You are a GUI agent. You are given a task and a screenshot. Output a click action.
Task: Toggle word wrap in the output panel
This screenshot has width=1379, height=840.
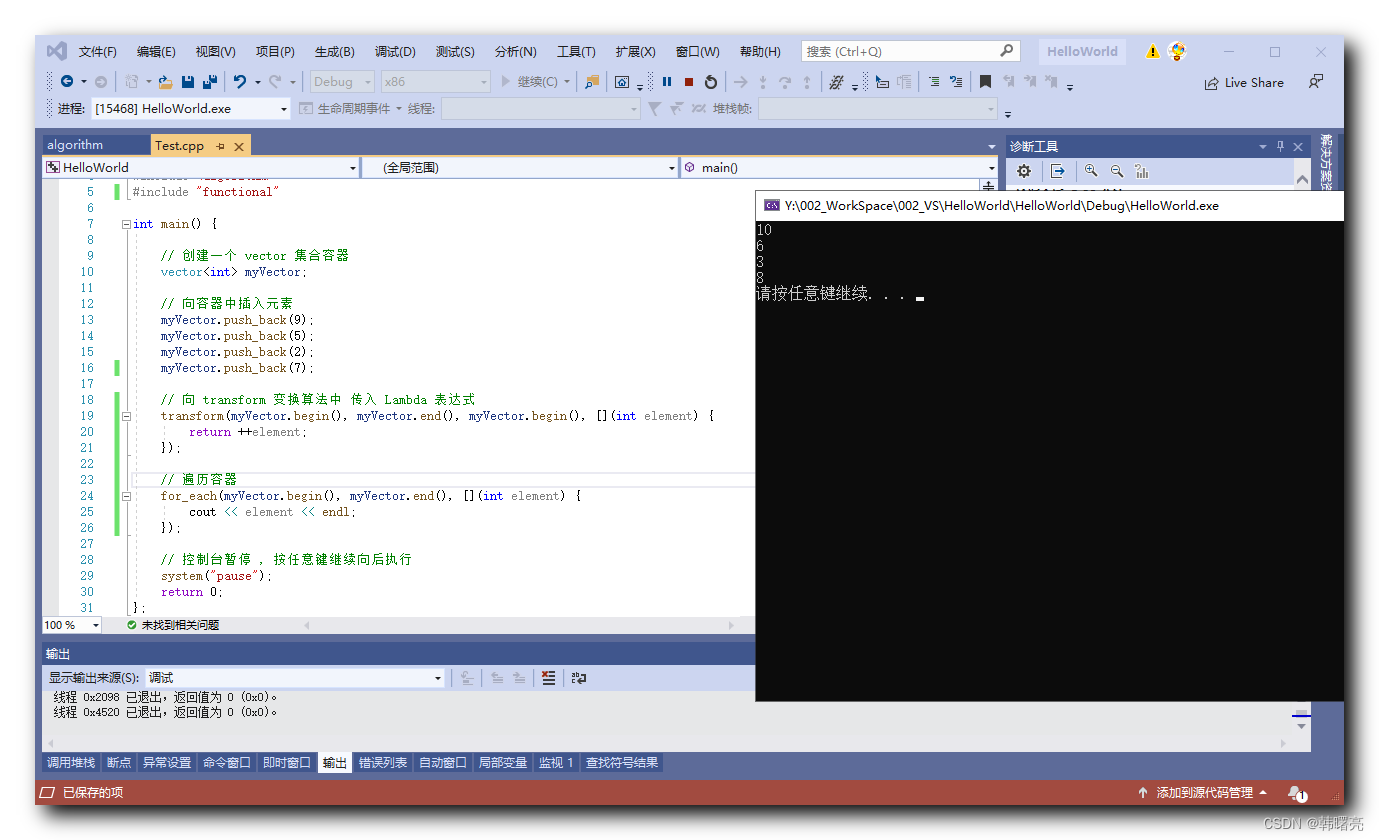point(578,677)
